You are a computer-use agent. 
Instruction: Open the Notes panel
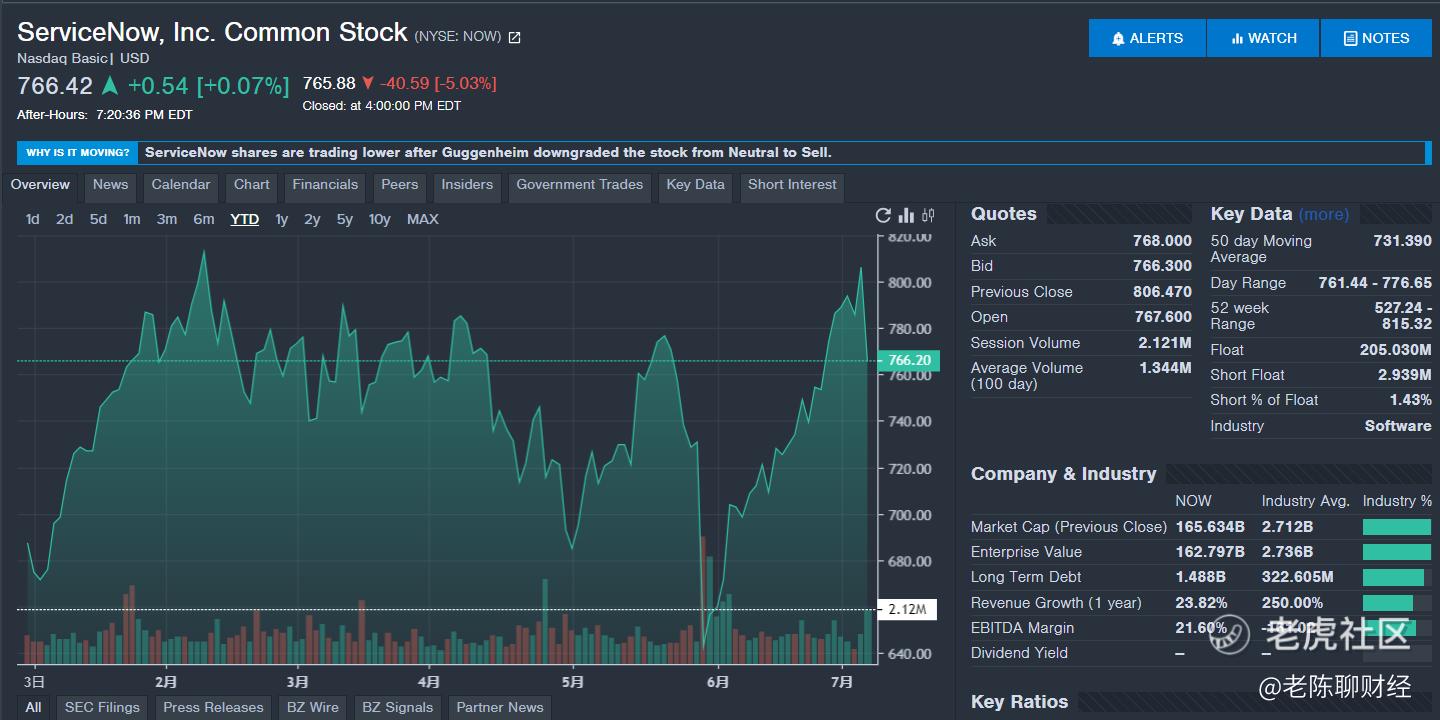[x=1375, y=38]
